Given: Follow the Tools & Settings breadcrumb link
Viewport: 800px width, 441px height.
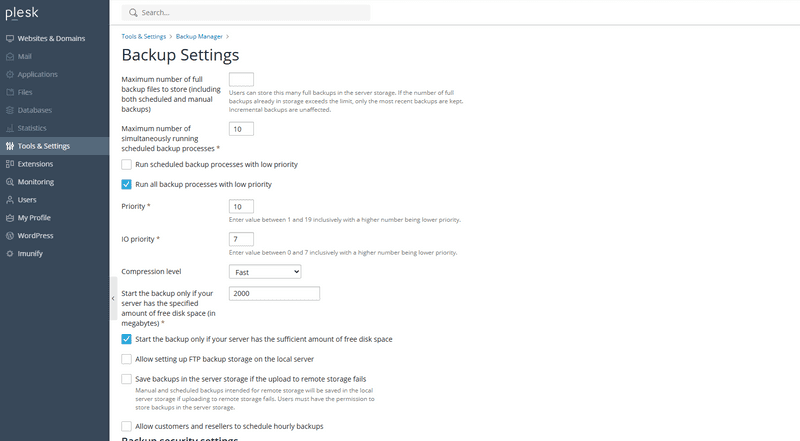Looking at the screenshot, I should coord(144,36).
